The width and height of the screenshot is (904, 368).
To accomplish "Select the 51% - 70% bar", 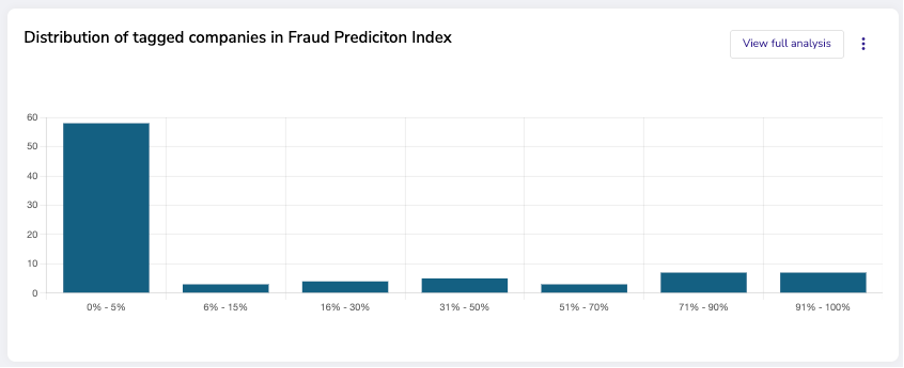I will pos(584,288).
